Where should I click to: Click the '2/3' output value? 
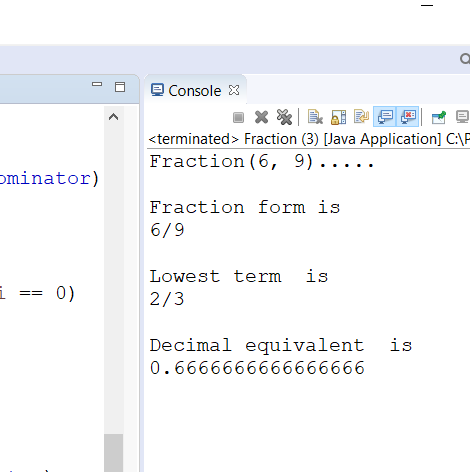pyautogui.click(x=167, y=299)
